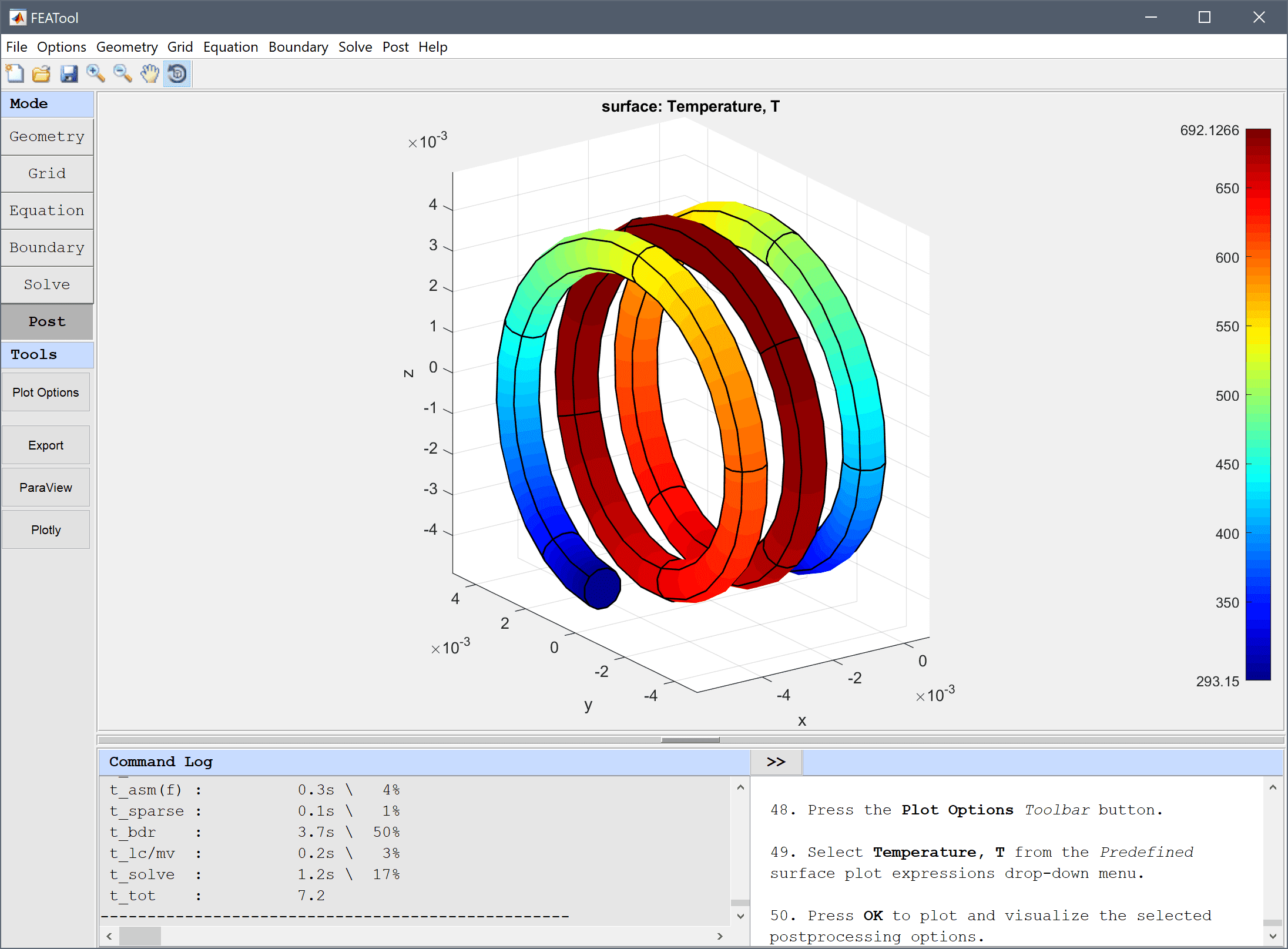Viewport: 1288px width, 949px height.
Task: Select the Zoom out magnifier tool
Action: click(123, 74)
